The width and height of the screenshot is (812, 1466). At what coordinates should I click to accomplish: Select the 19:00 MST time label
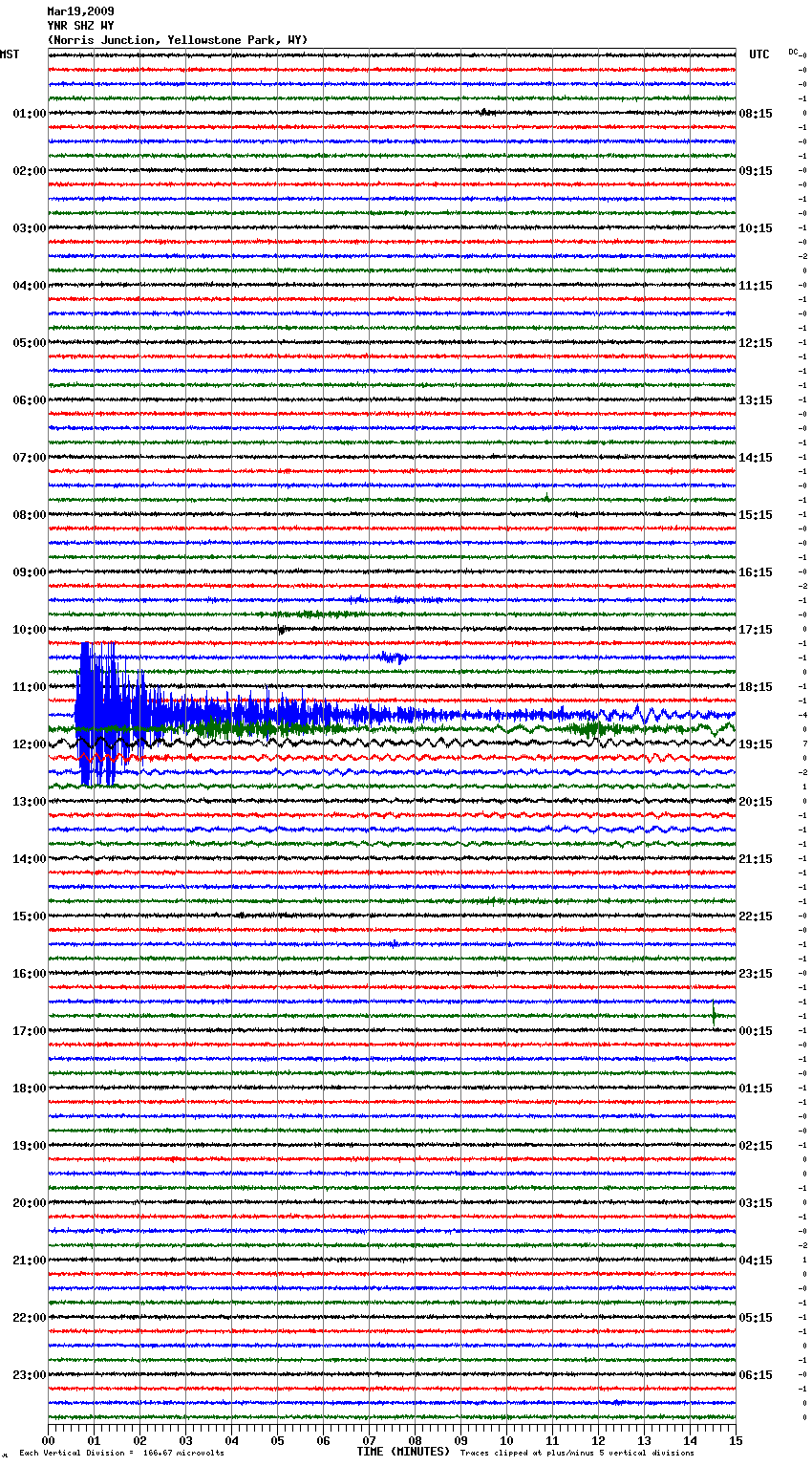(x=30, y=1146)
